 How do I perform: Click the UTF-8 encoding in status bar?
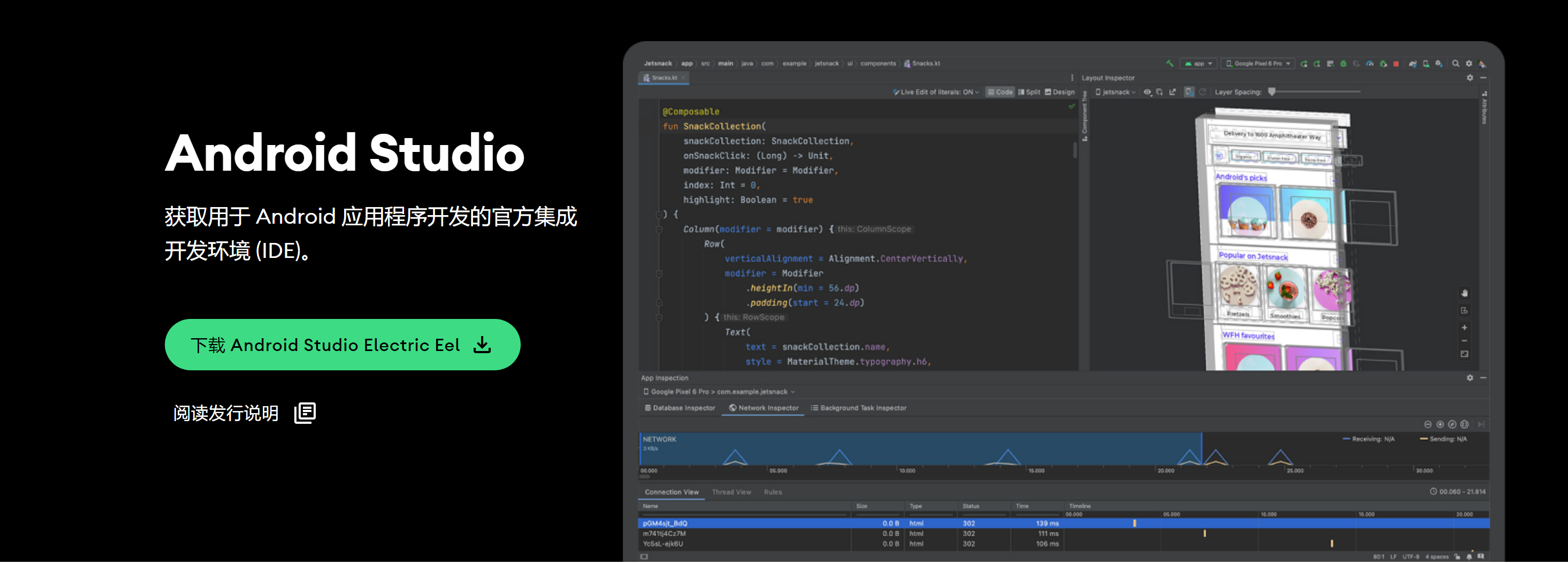[1410, 557]
